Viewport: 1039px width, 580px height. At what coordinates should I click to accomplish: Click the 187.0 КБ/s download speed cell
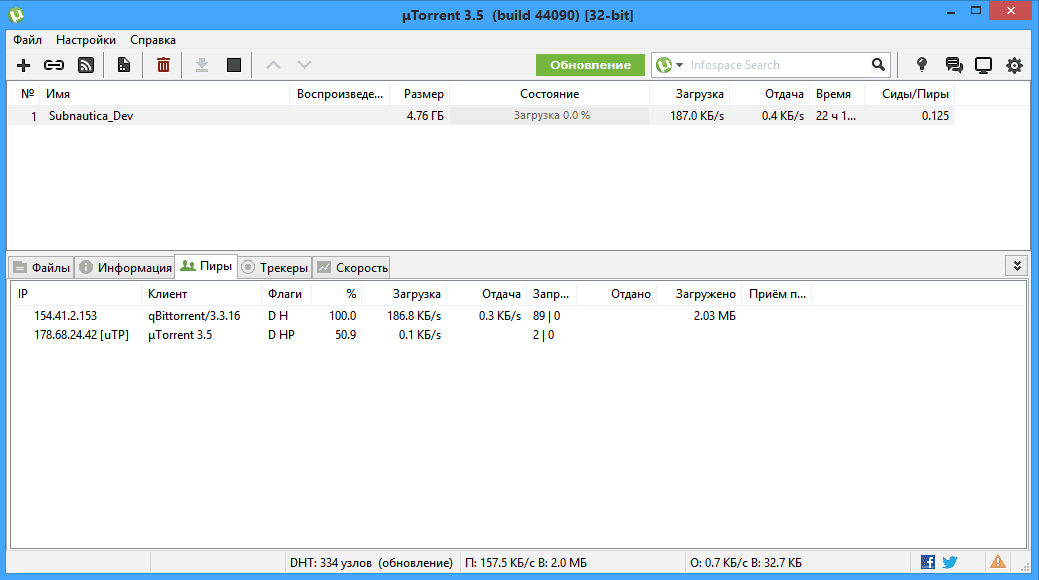point(697,115)
